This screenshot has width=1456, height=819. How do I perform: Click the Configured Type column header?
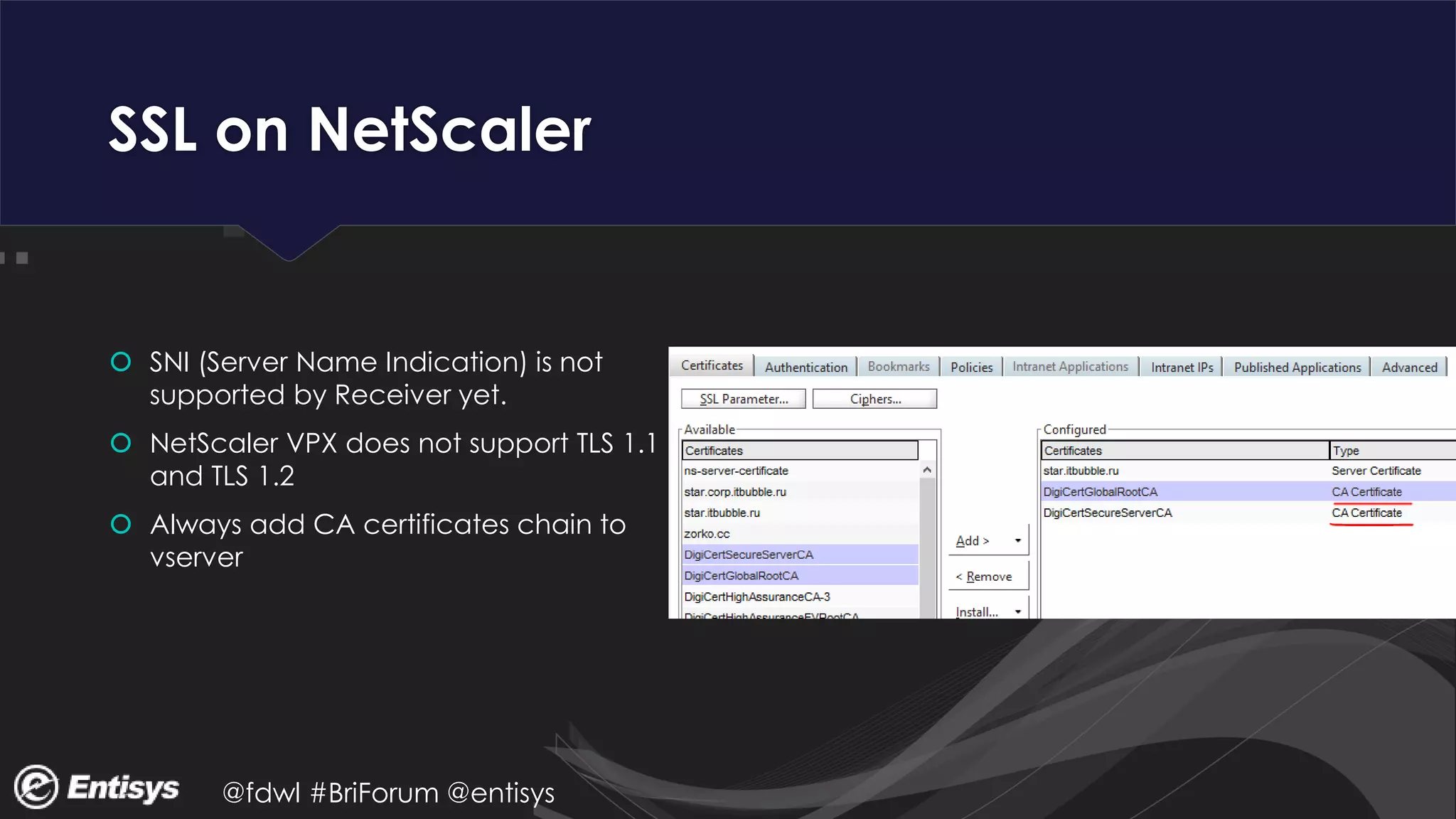pos(1392,451)
